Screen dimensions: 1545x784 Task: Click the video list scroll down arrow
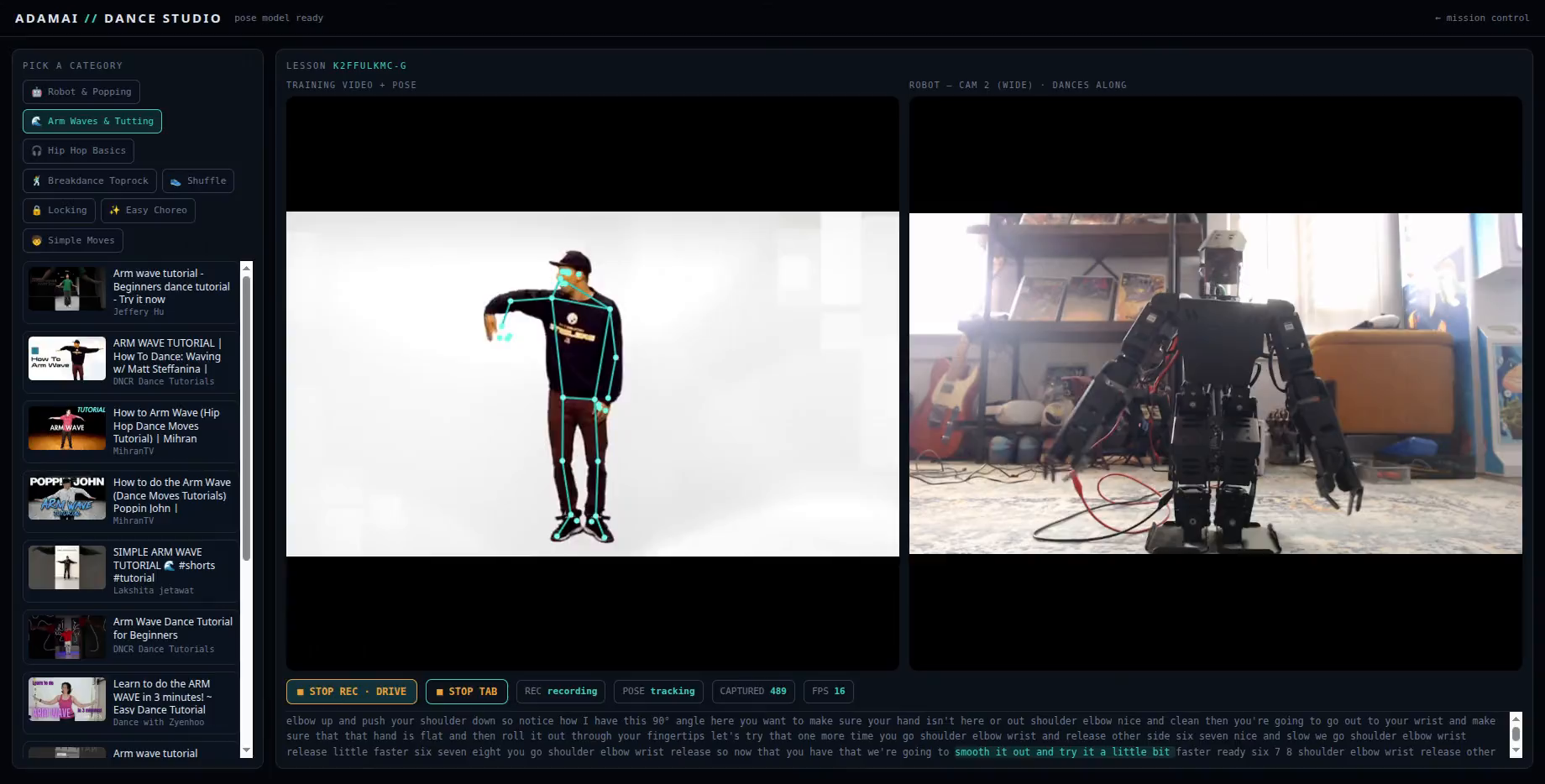246,750
